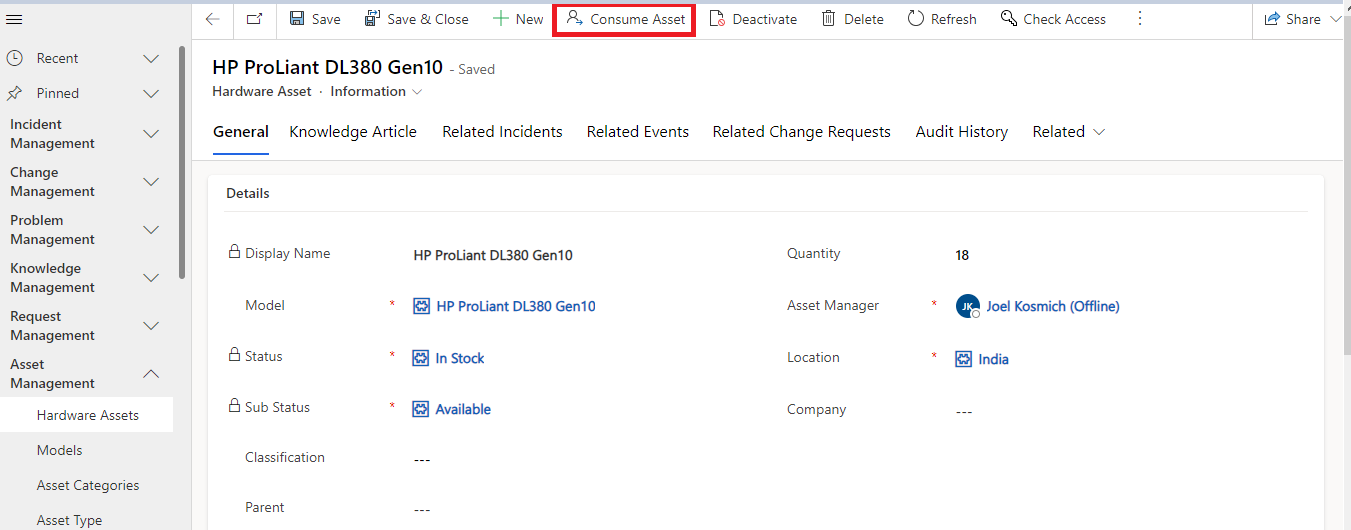Click the Delete trash icon
The height and width of the screenshot is (530, 1351).
[x=829, y=19]
